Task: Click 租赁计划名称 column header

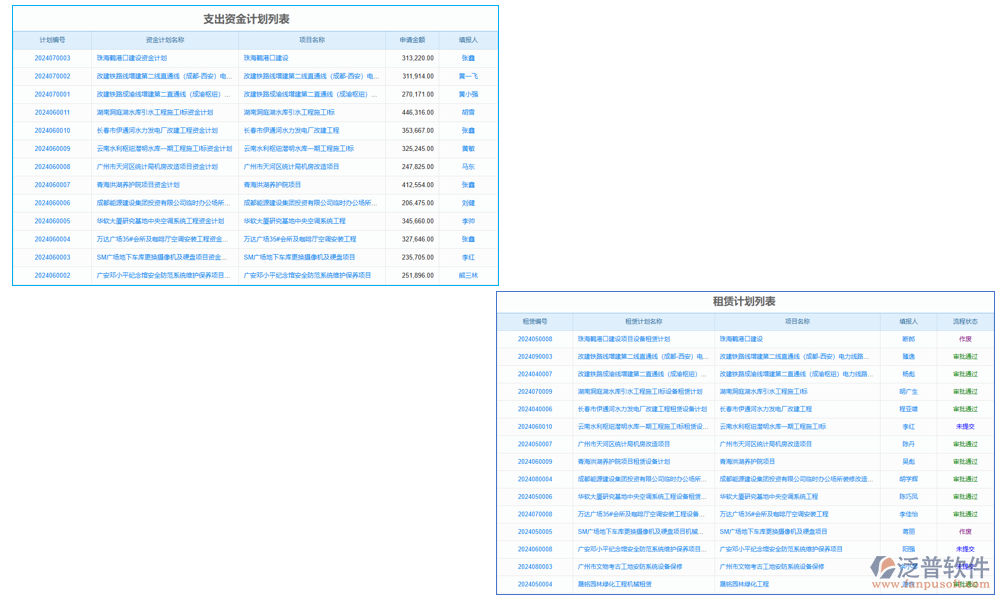Action: click(643, 322)
